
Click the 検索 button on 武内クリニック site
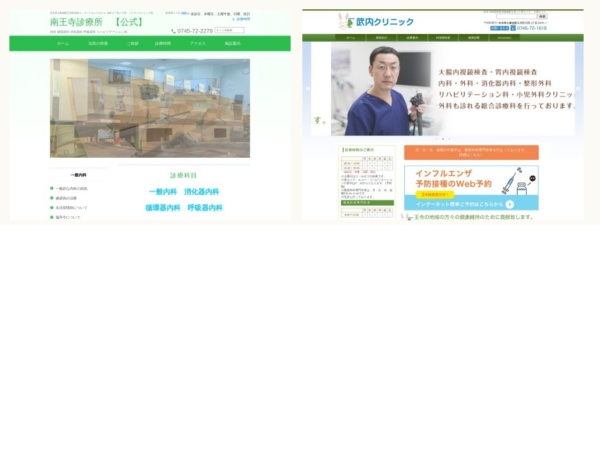pos(543,16)
